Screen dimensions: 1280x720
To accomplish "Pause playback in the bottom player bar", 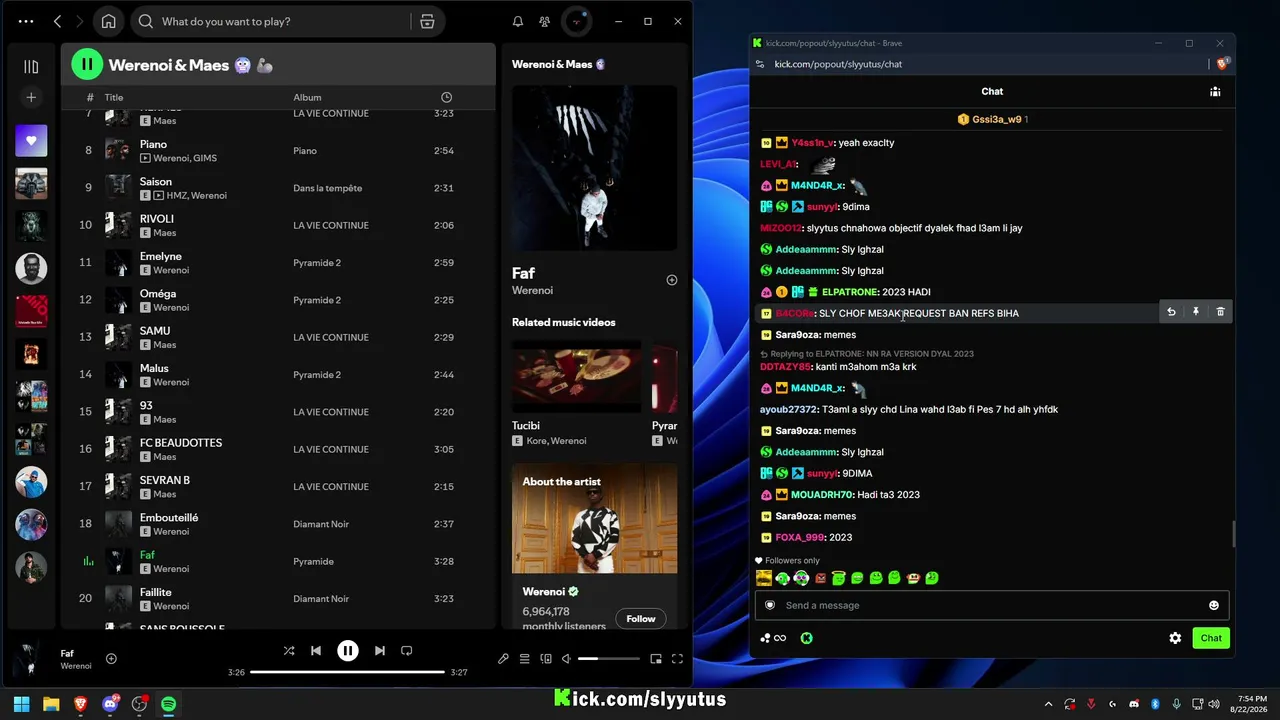I will [x=348, y=651].
